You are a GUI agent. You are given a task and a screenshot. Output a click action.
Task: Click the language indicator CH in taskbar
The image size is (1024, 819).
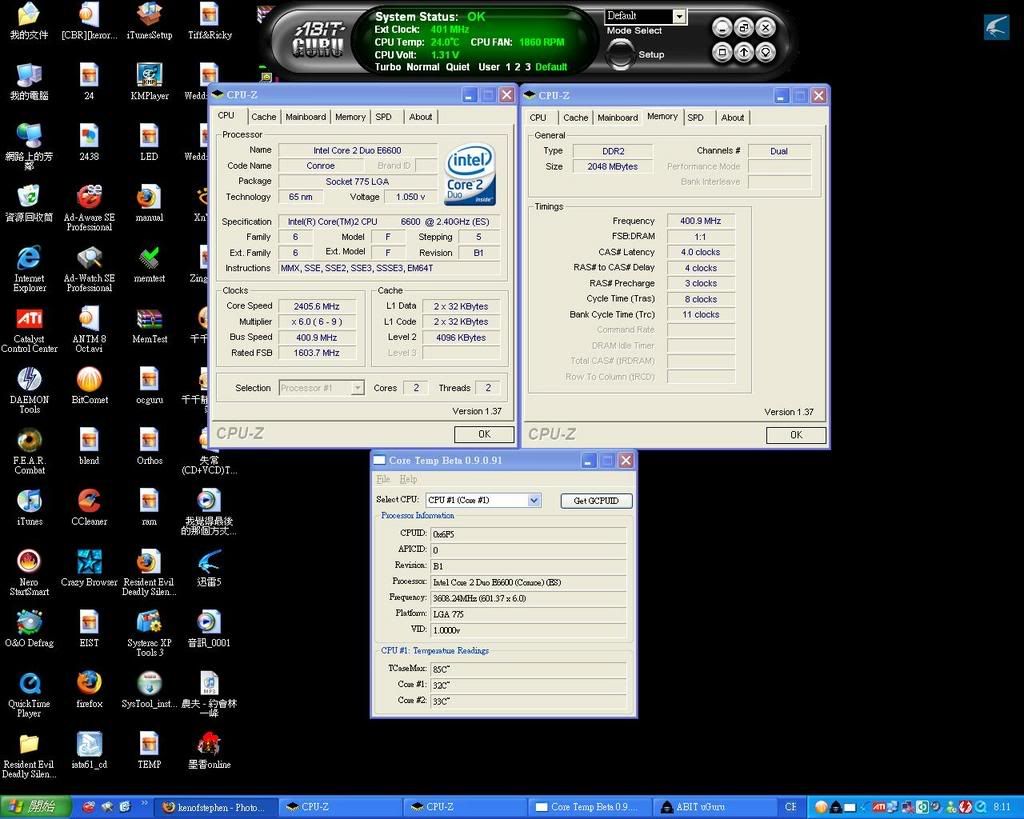click(x=790, y=807)
